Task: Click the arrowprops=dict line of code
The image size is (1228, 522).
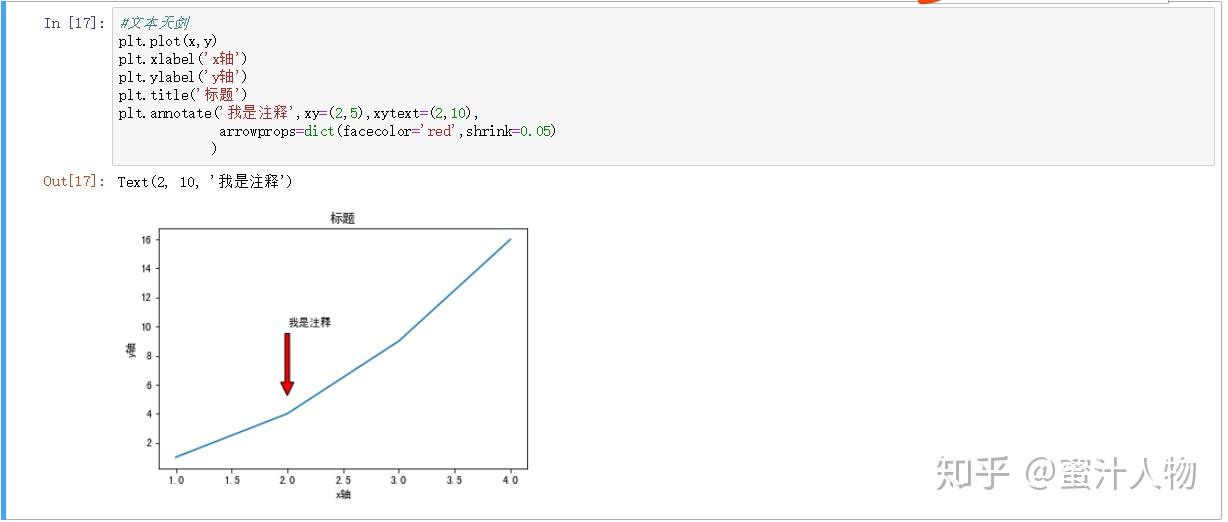Action: 387,131
